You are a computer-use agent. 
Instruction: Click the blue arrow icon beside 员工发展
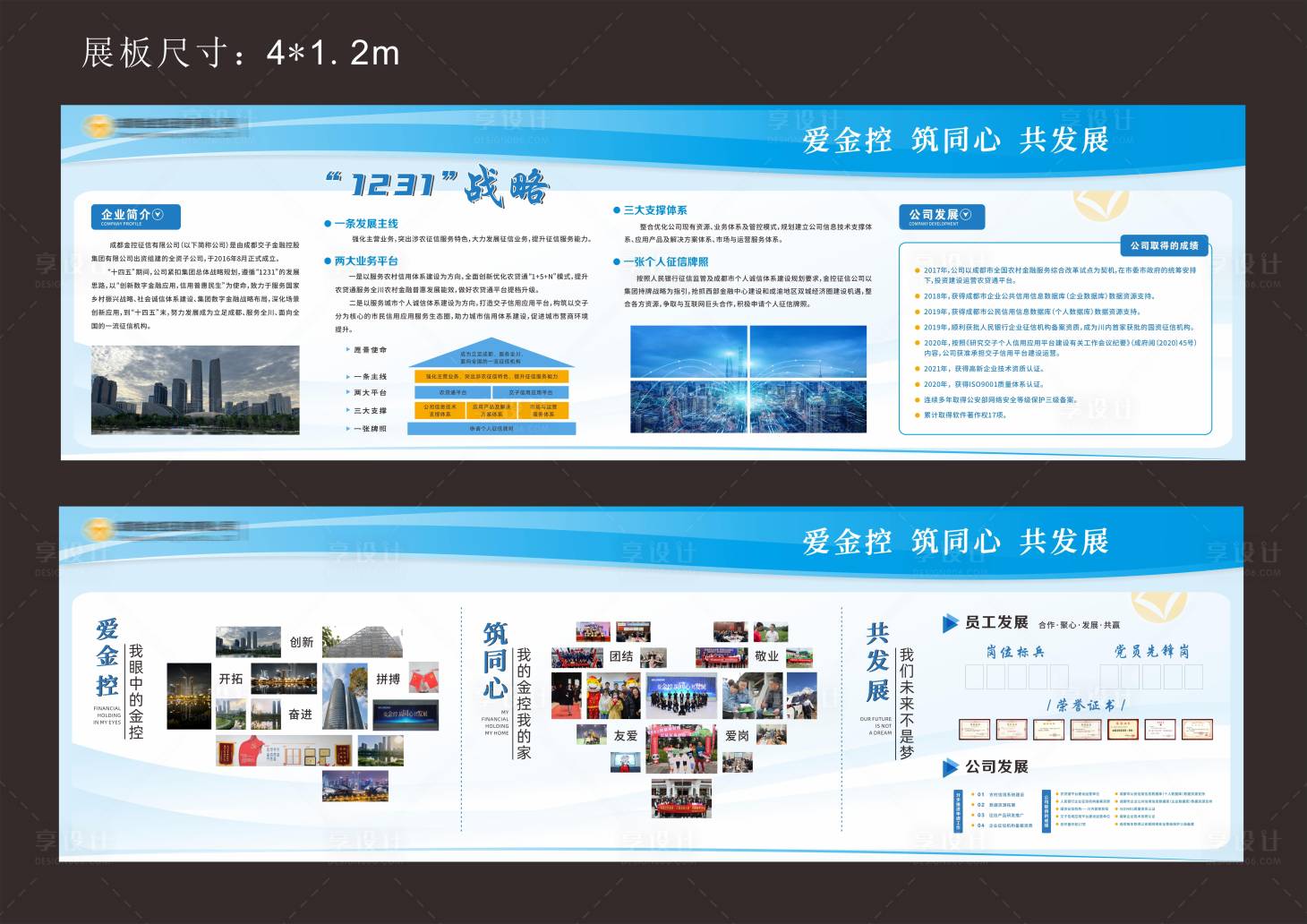click(950, 623)
